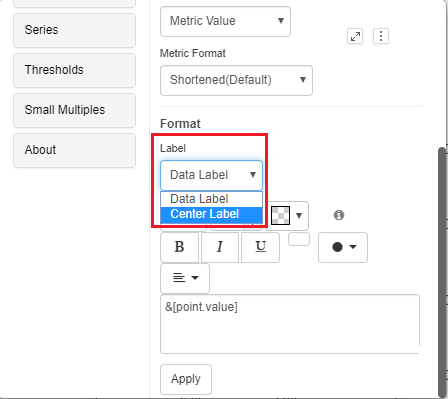Click the expand editor arrows icon

(x=355, y=36)
